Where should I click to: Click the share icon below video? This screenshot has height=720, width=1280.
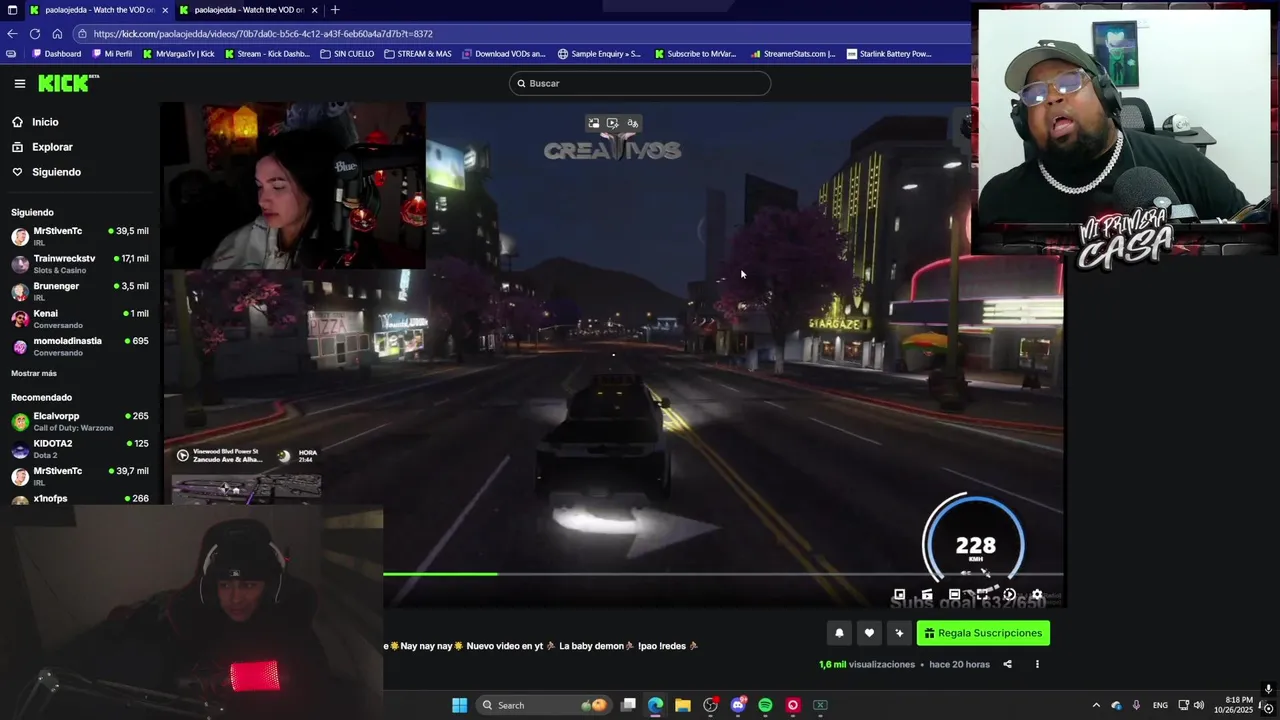pos(1007,664)
